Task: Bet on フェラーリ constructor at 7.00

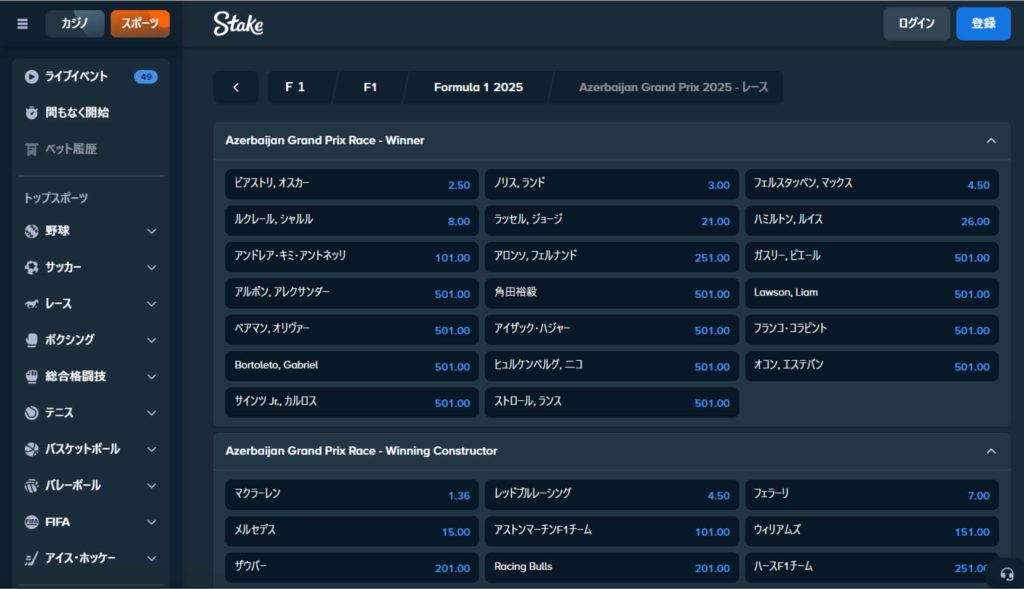Action: (871, 495)
